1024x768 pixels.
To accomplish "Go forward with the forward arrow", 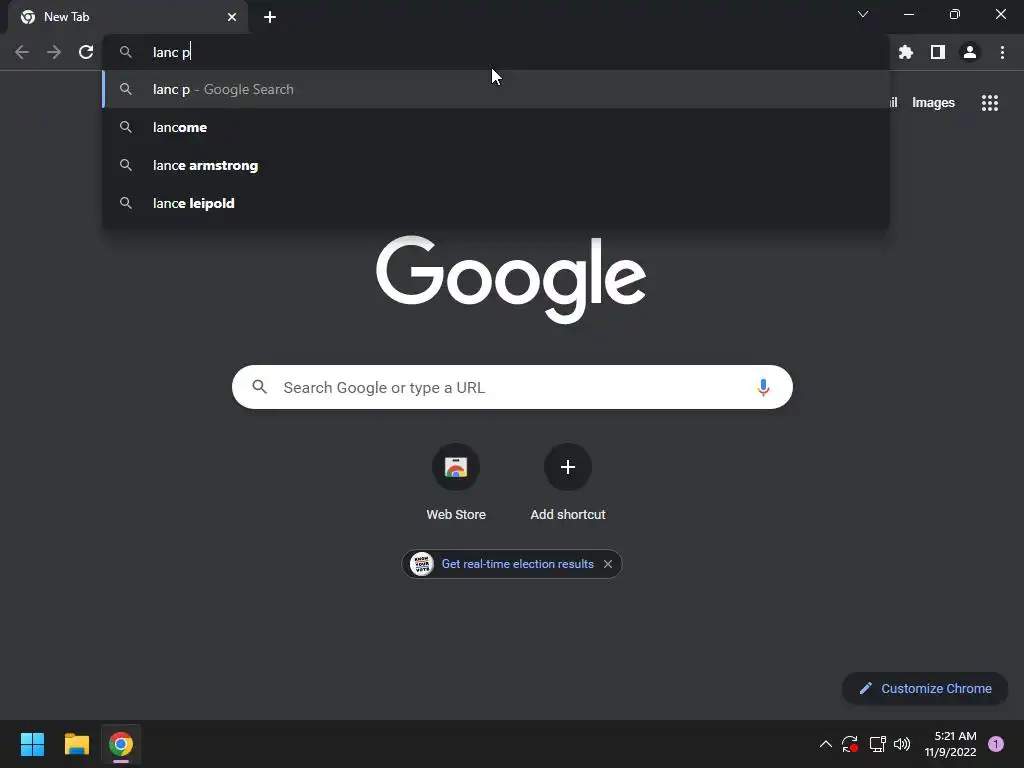I will (x=54, y=52).
